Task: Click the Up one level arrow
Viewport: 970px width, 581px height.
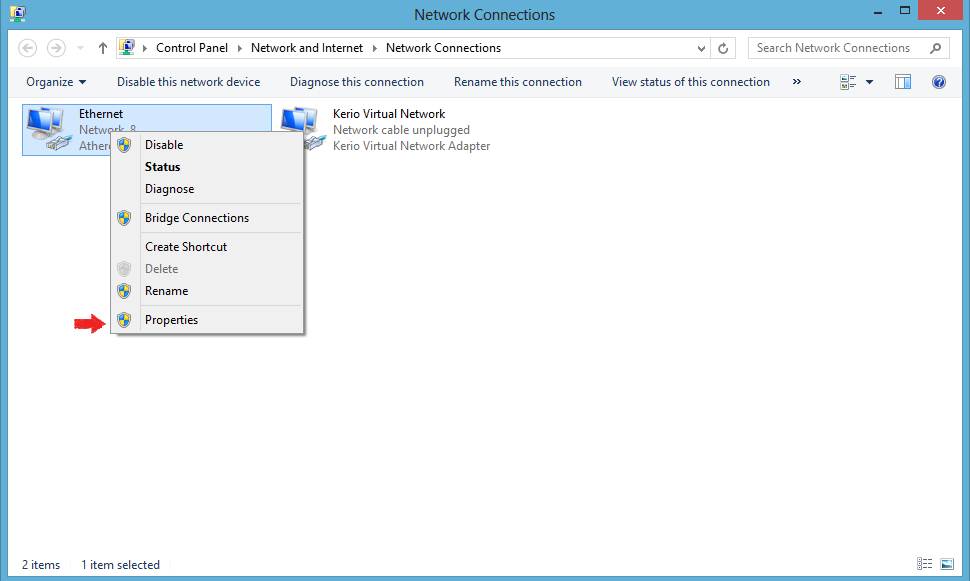Action: click(103, 48)
